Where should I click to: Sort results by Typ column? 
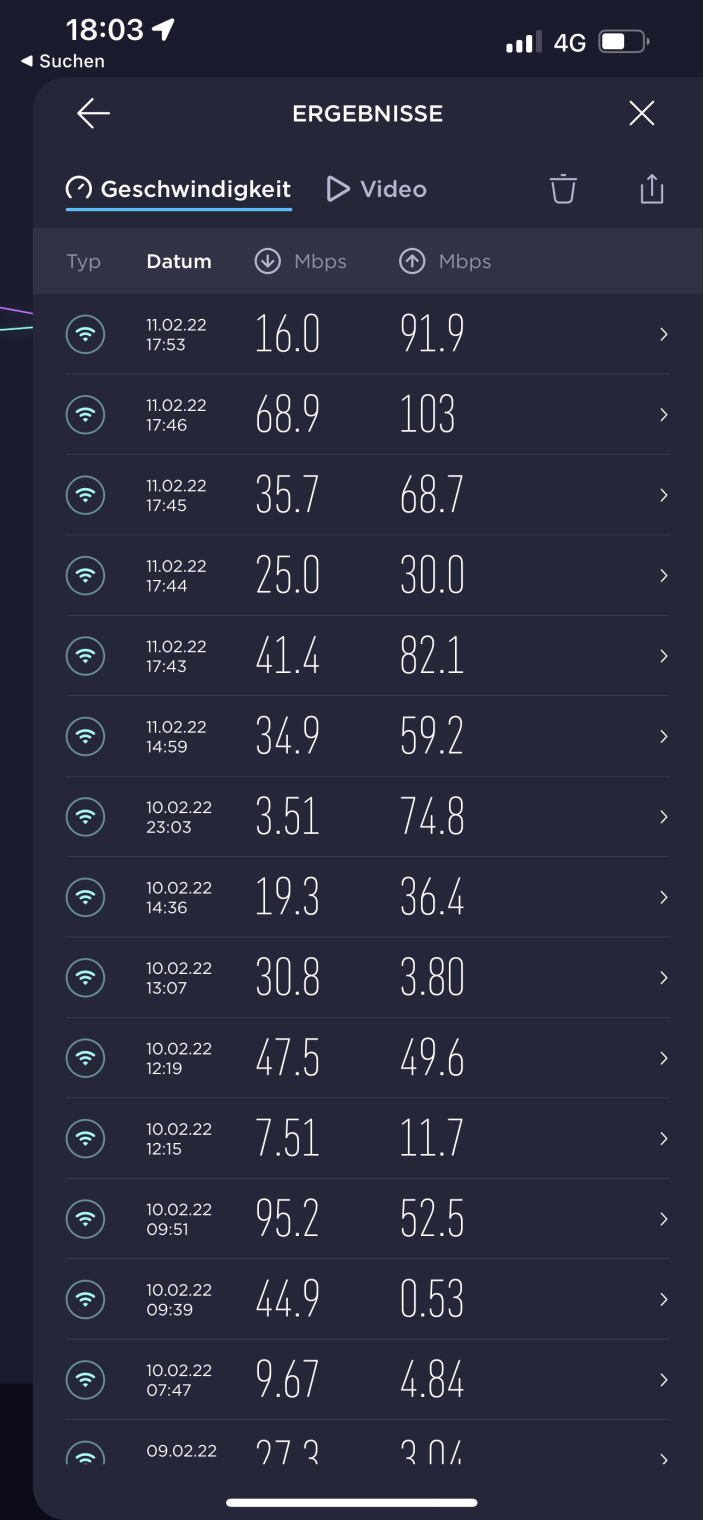pos(84,262)
